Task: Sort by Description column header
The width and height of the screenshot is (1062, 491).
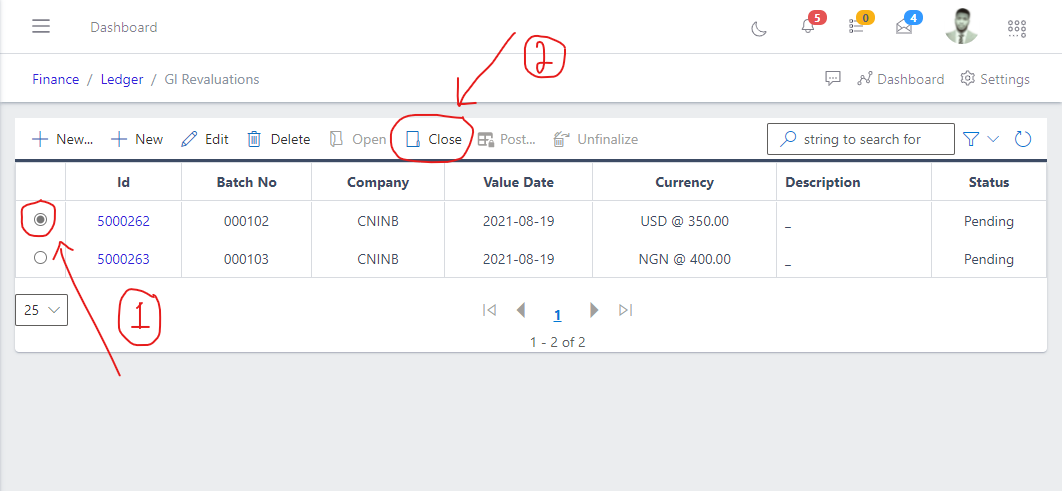Action: click(854, 182)
